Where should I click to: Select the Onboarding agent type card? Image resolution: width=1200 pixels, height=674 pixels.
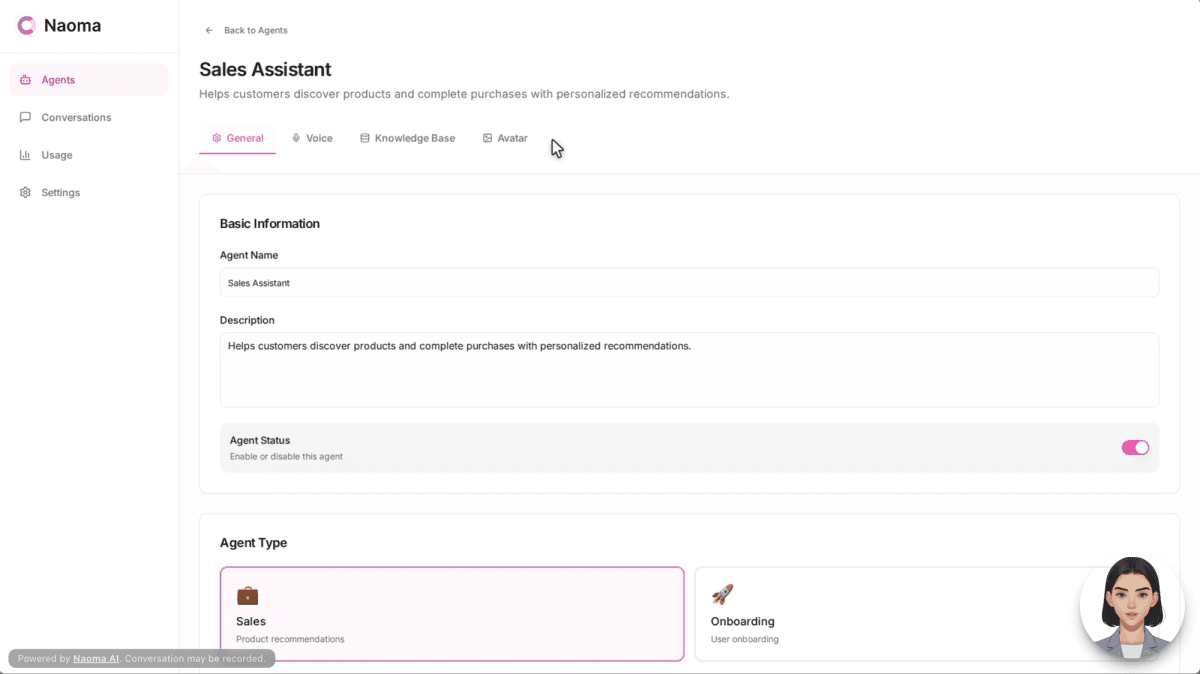click(927, 614)
